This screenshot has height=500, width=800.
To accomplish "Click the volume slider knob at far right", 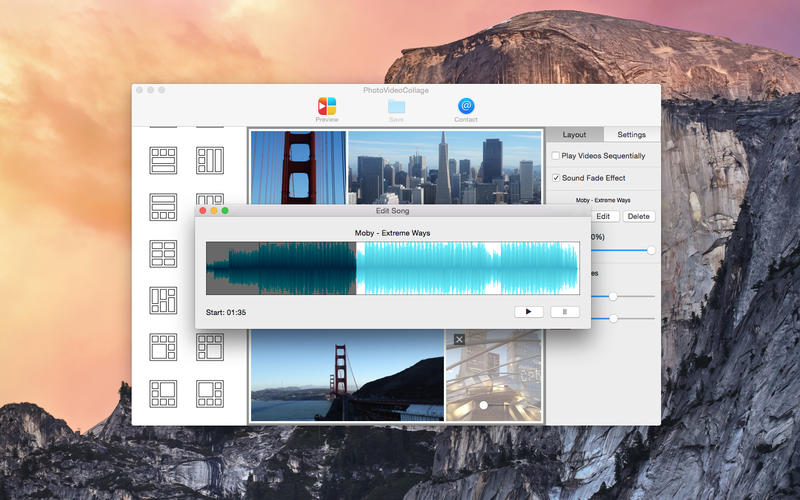I will [651, 250].
